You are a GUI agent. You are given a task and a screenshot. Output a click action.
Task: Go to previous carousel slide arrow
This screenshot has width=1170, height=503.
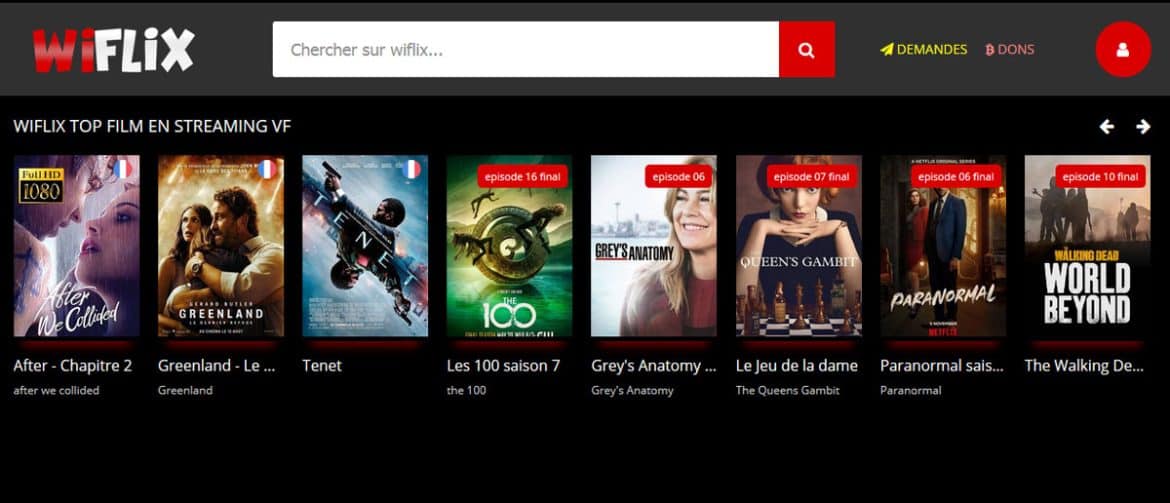(1107, 127)
